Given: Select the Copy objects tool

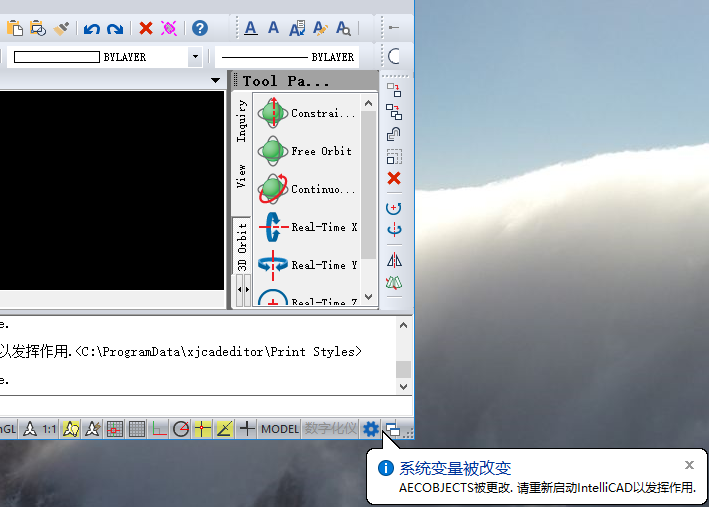Looking at the screenshot, I should point(394,112).
